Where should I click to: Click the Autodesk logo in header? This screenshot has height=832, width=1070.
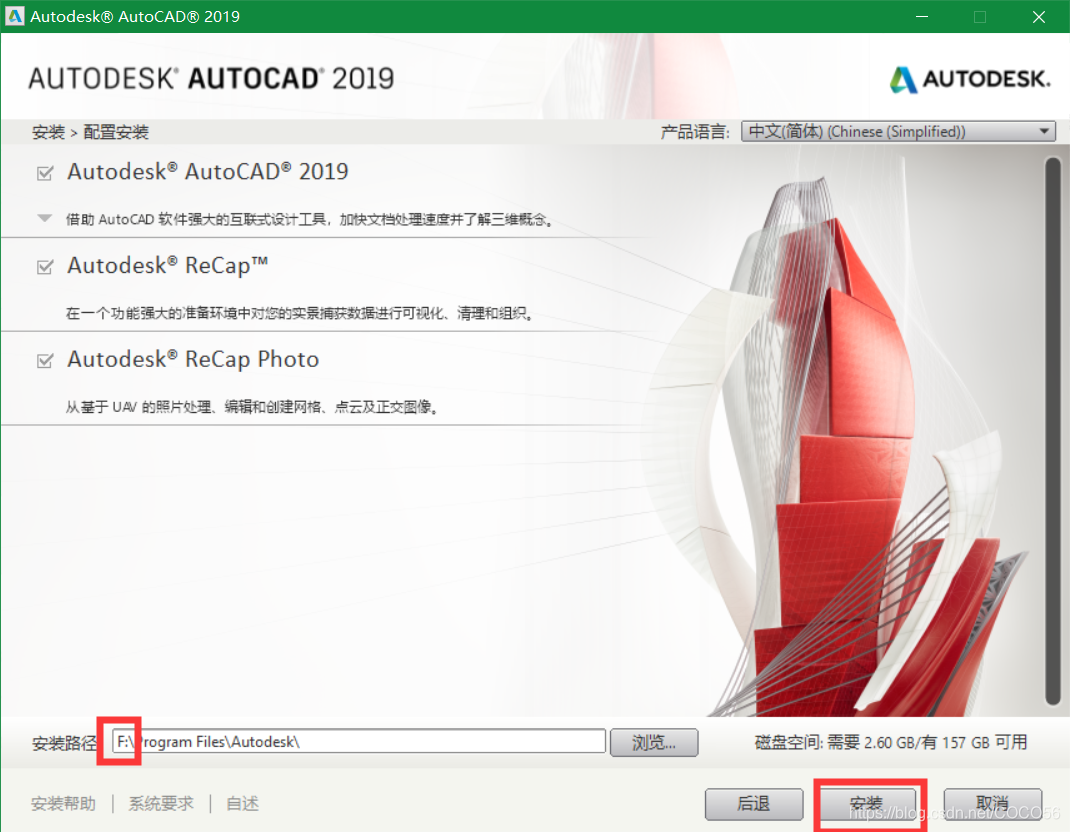coord(969,80)
